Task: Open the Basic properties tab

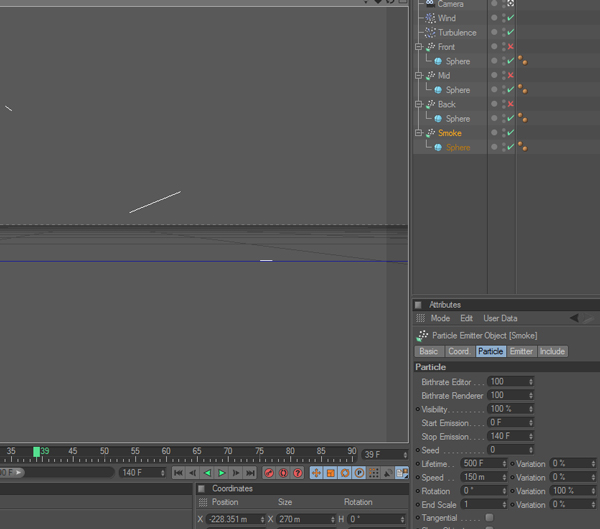Action: pyautogui.click(x=428, y=352)
